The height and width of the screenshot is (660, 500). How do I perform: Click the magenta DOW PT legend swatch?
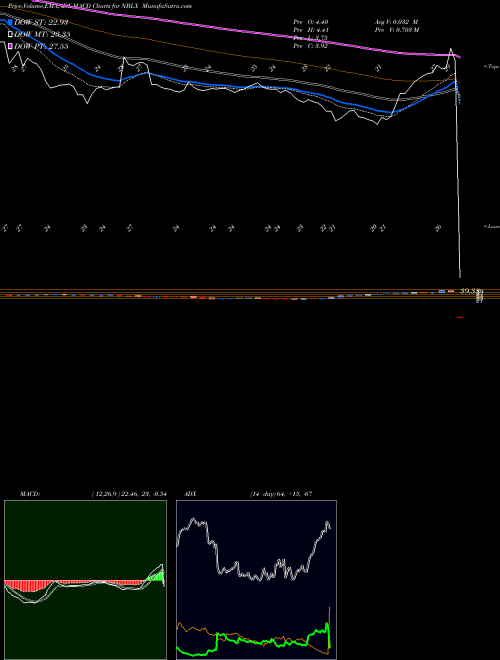click(x=10, y=46)
